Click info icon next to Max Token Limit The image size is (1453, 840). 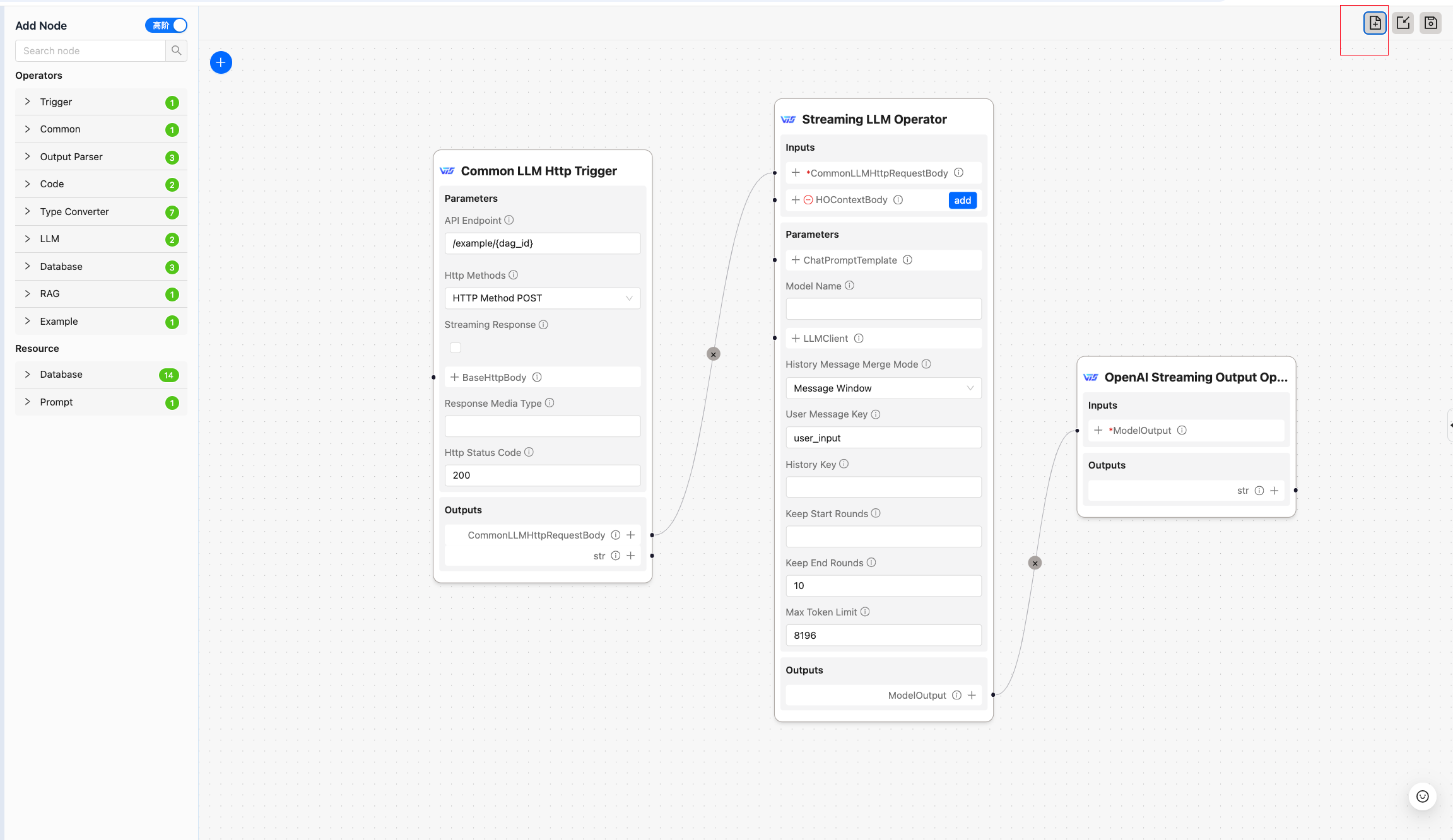(865, 612)
